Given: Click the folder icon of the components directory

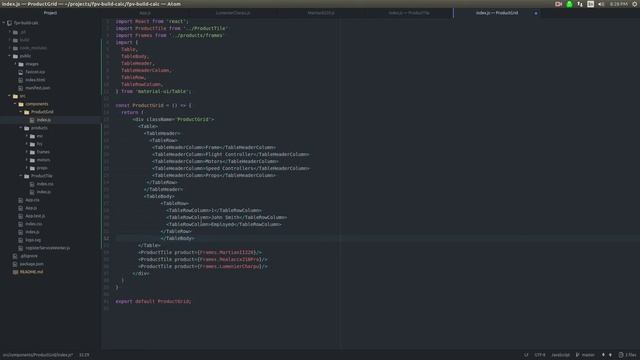Looking at the screenshot, I should (x=21, y=104).
